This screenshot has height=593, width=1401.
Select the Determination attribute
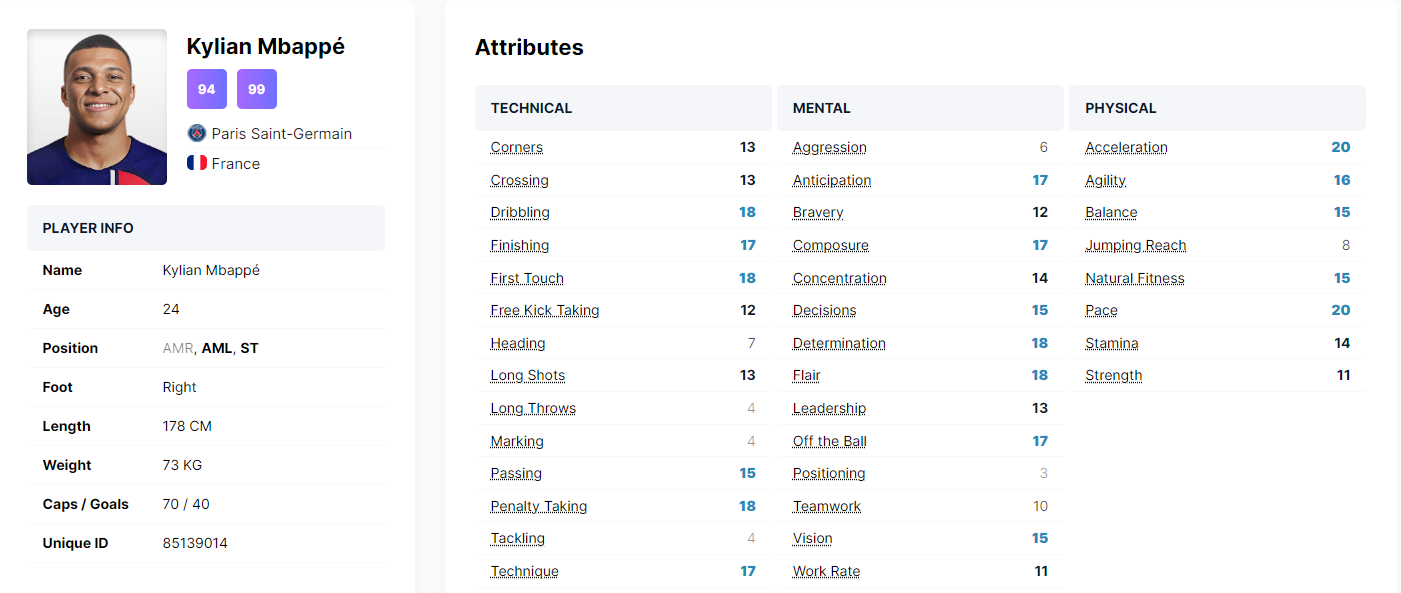[x=839, y=343]
